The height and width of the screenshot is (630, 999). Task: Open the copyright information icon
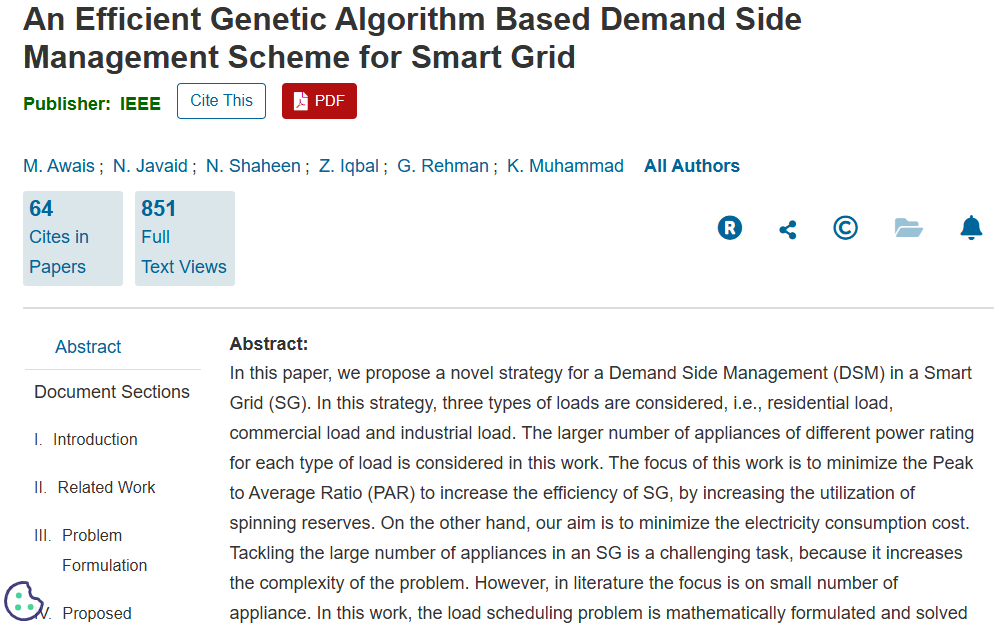[845, 228]
